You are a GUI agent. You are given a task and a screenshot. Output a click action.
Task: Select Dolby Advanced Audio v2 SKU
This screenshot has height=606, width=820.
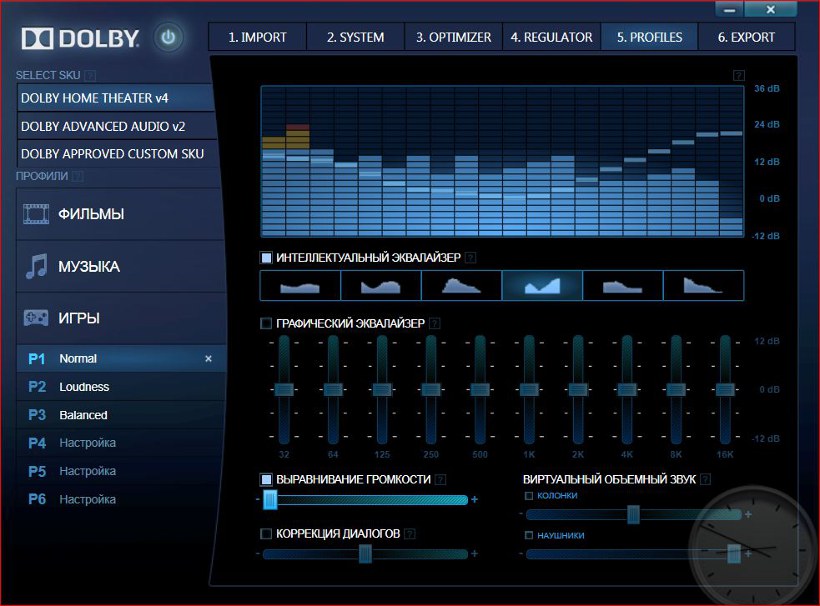tap(115, 127)
